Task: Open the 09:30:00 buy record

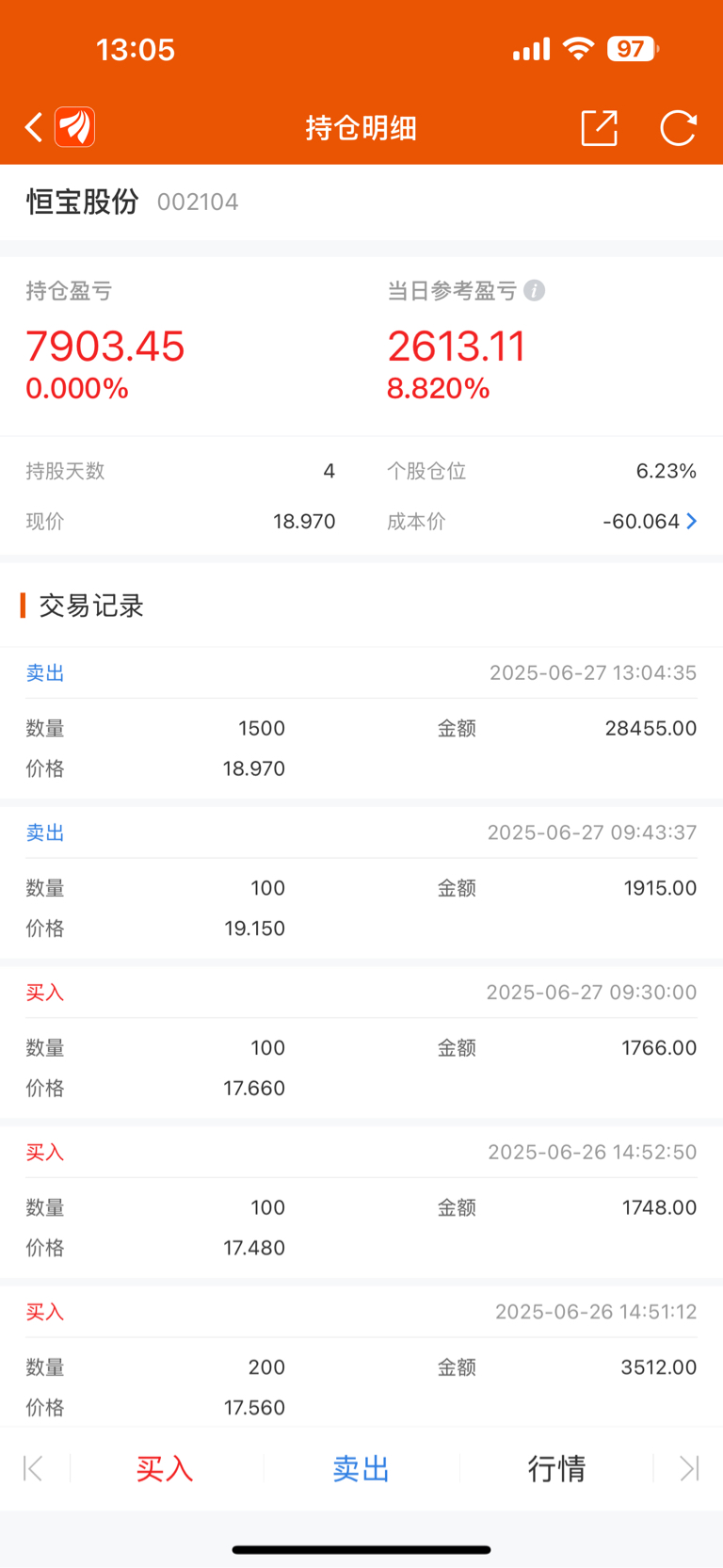Action: click(x=361, y=1043)
